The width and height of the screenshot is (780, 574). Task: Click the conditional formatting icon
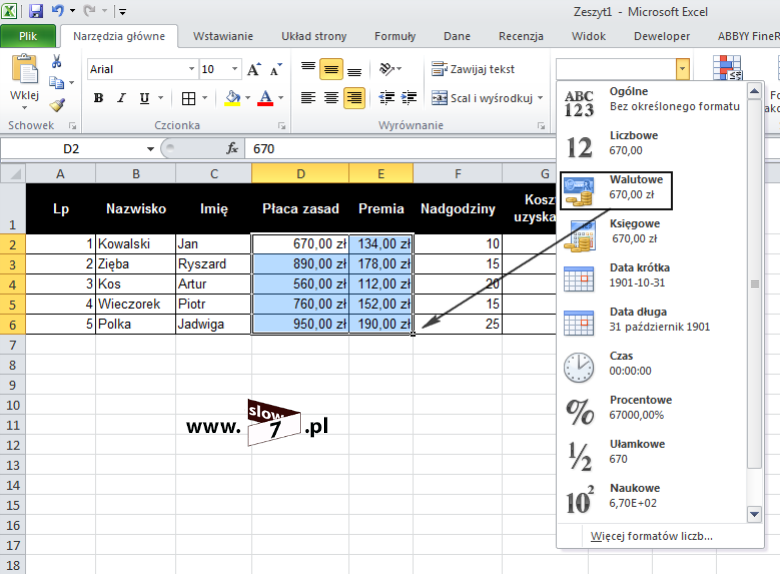coord(727,68)
